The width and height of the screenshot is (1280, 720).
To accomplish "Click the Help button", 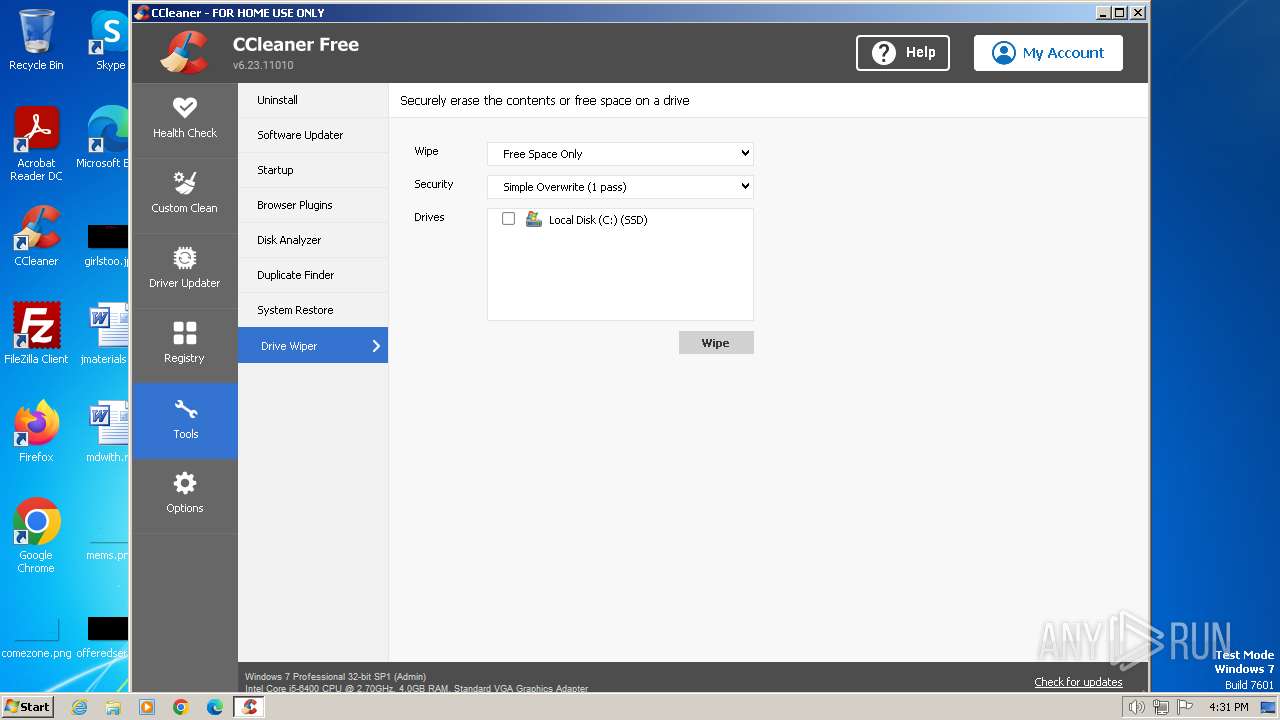I will pyautogui.click(x=903, y=53).
